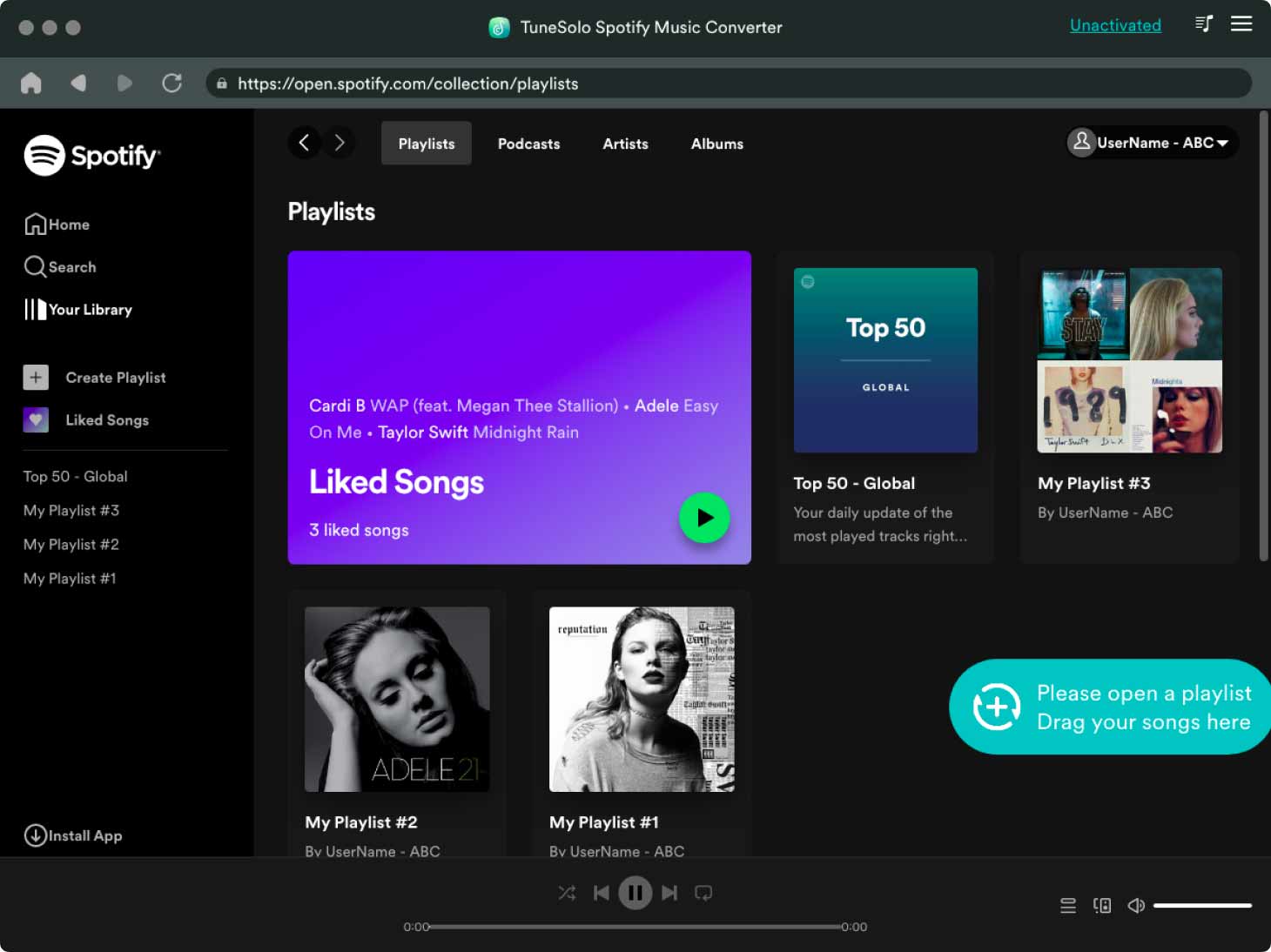The height and width of the screenshot is (952, 1271).
Task: Switch to the Albums tab
Action: point(716,144)
